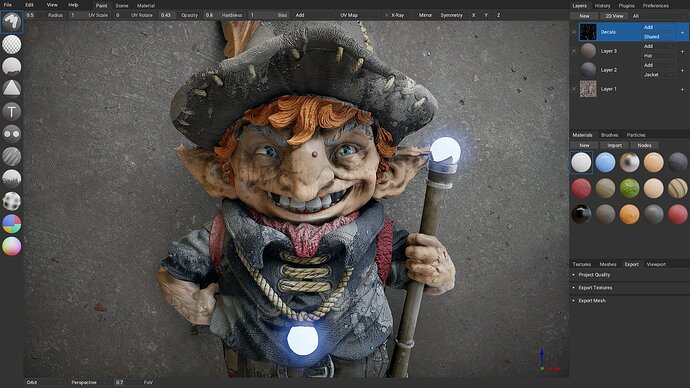Click the Nodes button
Screen dimensions: 690x388
644,145
